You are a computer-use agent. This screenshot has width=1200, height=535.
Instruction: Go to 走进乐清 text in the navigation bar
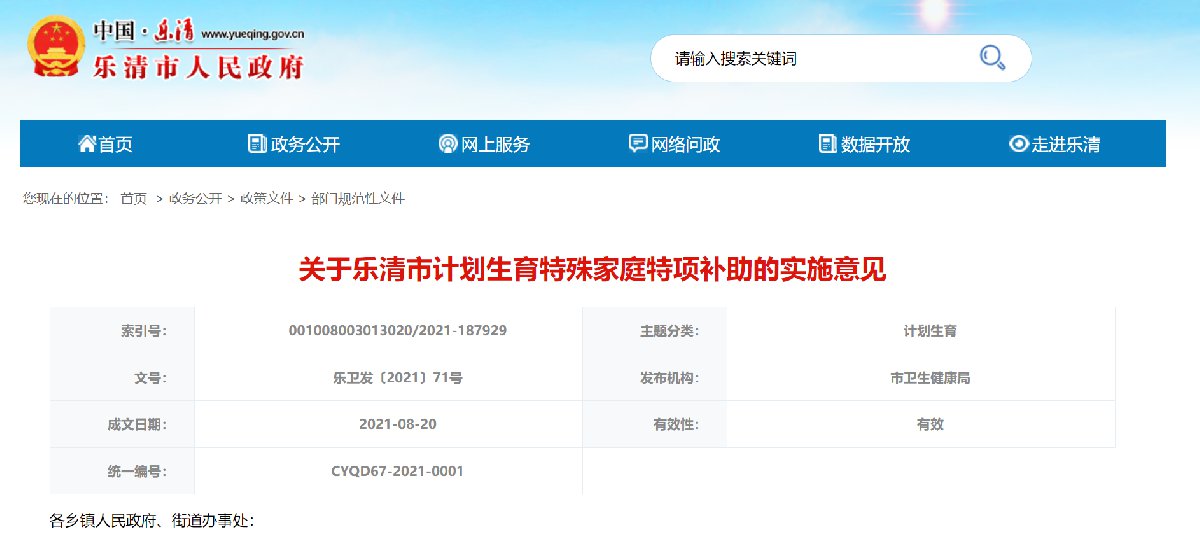point(1066,145)
